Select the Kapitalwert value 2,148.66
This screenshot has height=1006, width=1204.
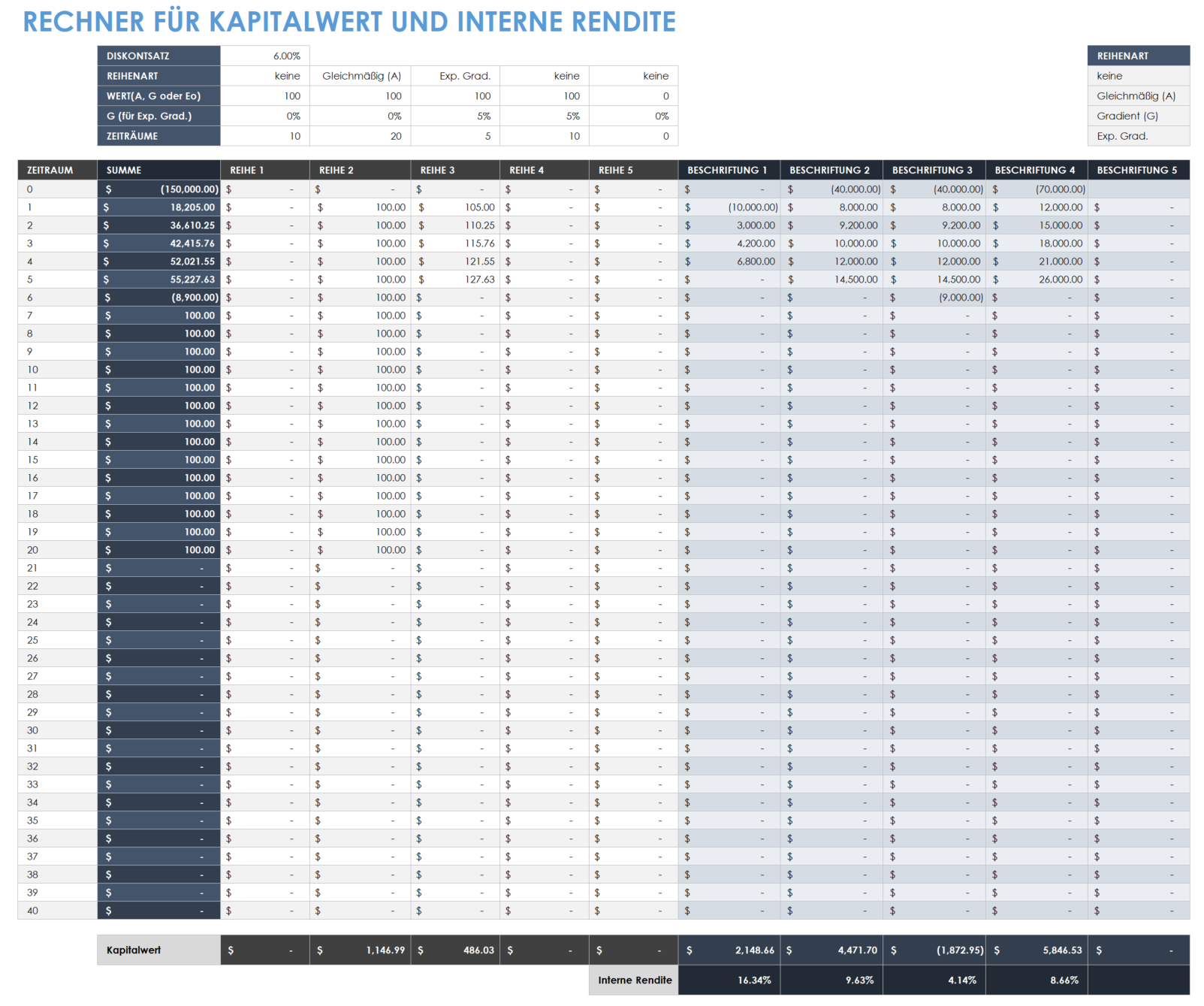729,950
